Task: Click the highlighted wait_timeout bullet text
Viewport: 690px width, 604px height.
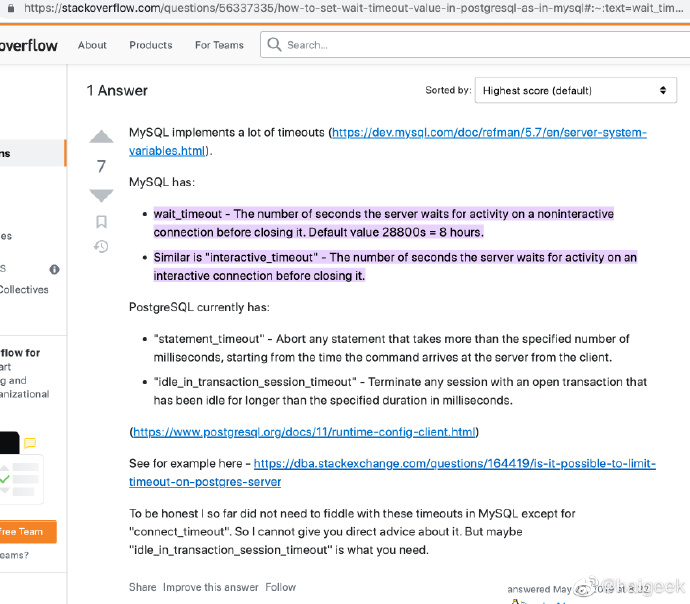Action: click(x=383, y=223)
